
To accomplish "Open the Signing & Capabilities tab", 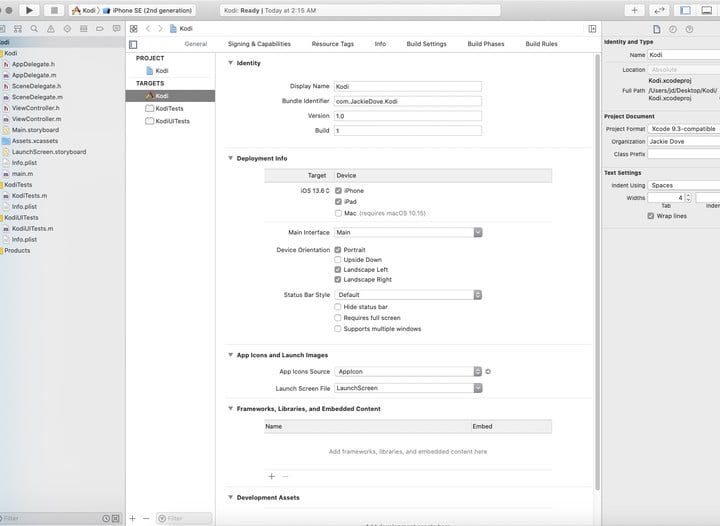I will (x=259, y=44).
